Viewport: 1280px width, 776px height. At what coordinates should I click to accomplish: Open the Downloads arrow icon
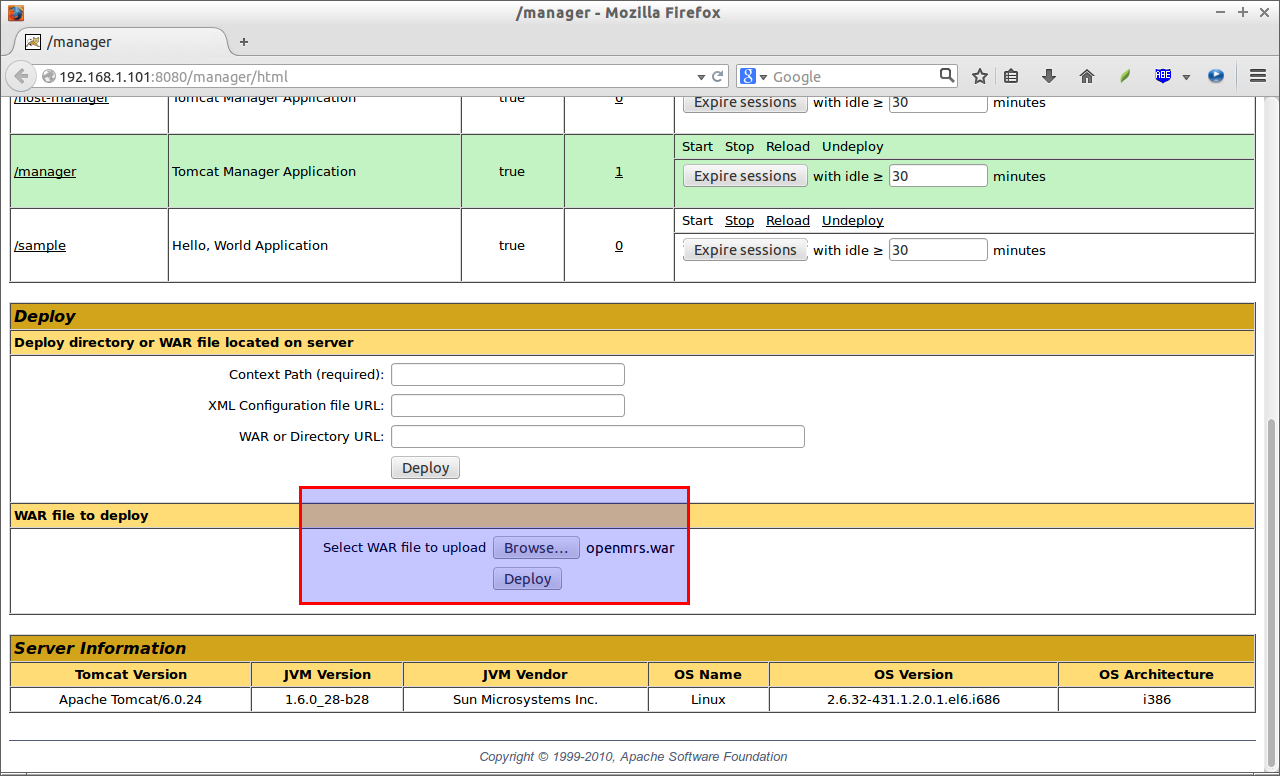click(1049, 76)
